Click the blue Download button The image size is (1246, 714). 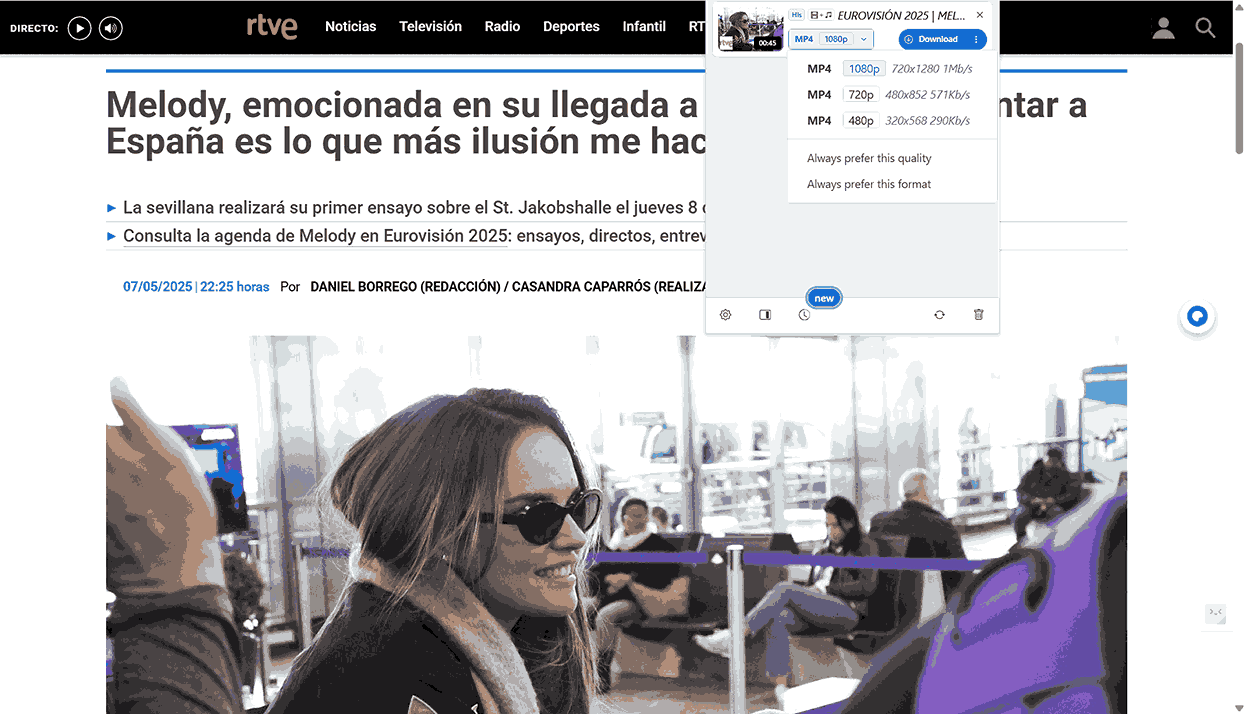931,39
